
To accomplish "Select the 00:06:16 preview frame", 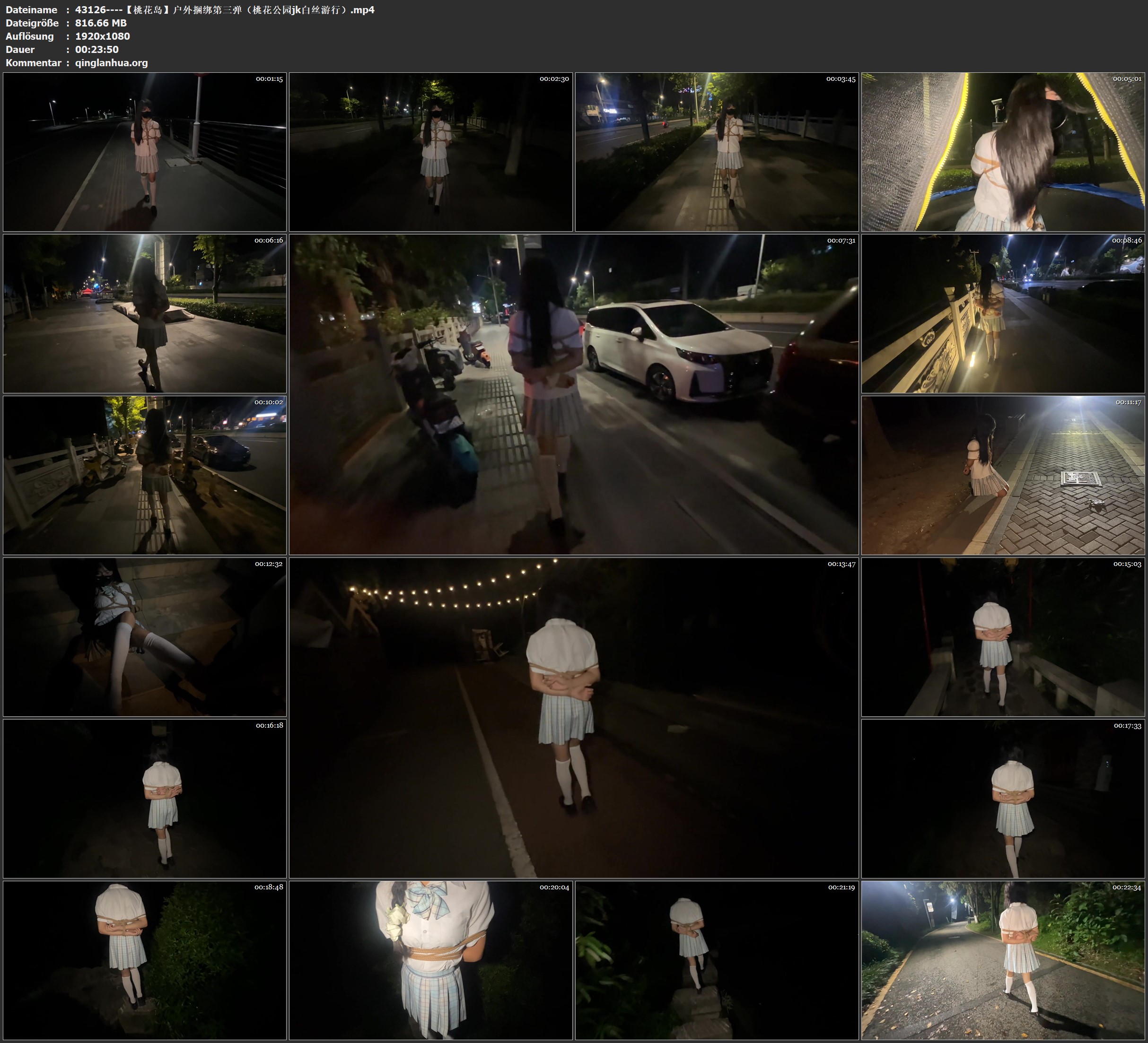I will pos(145,313).
